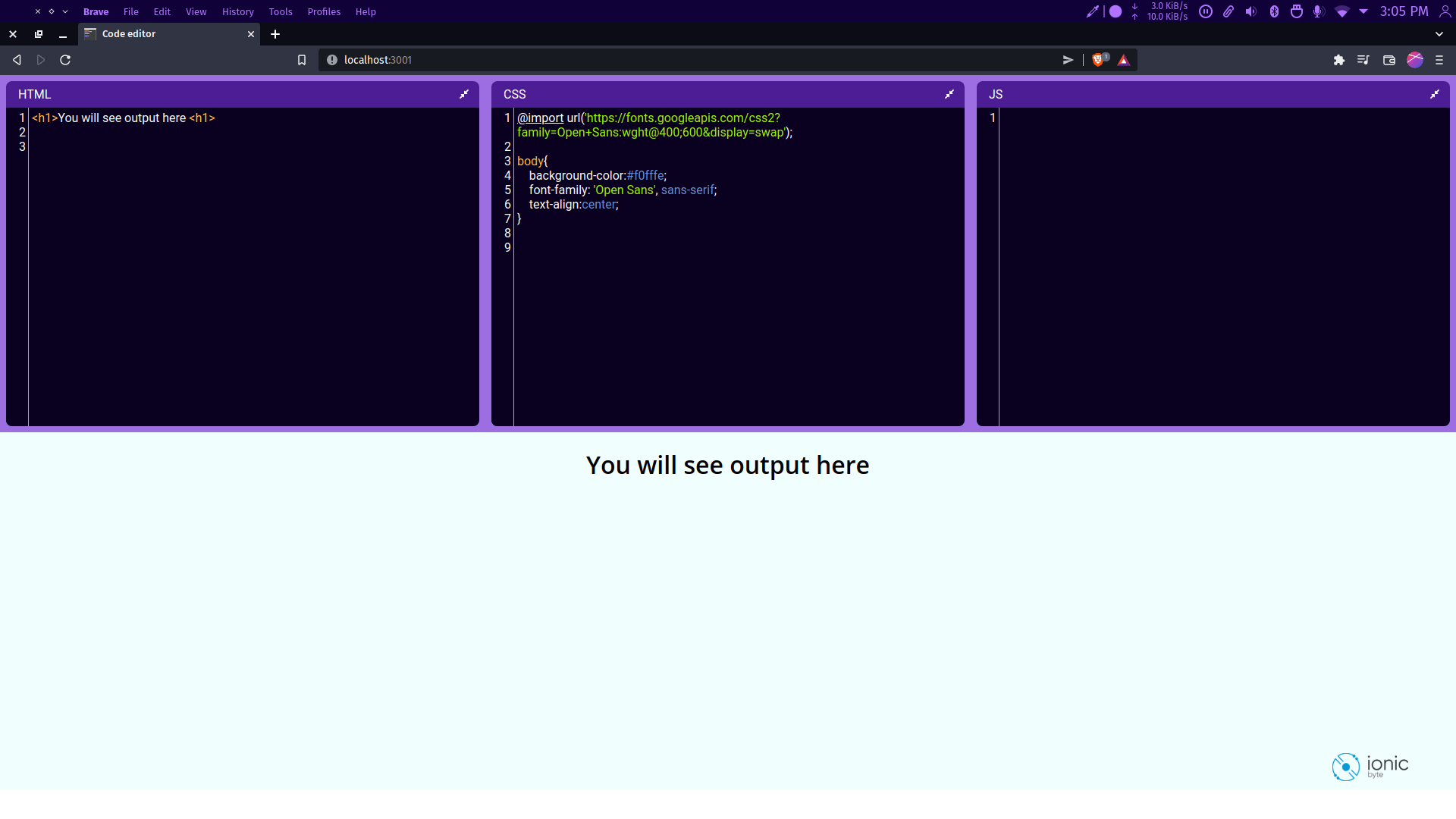Image resolution: width=1456 pixels, height=819 pixels.
Task: Open the profile avatar menu
Action: (x=1415, y=60)
